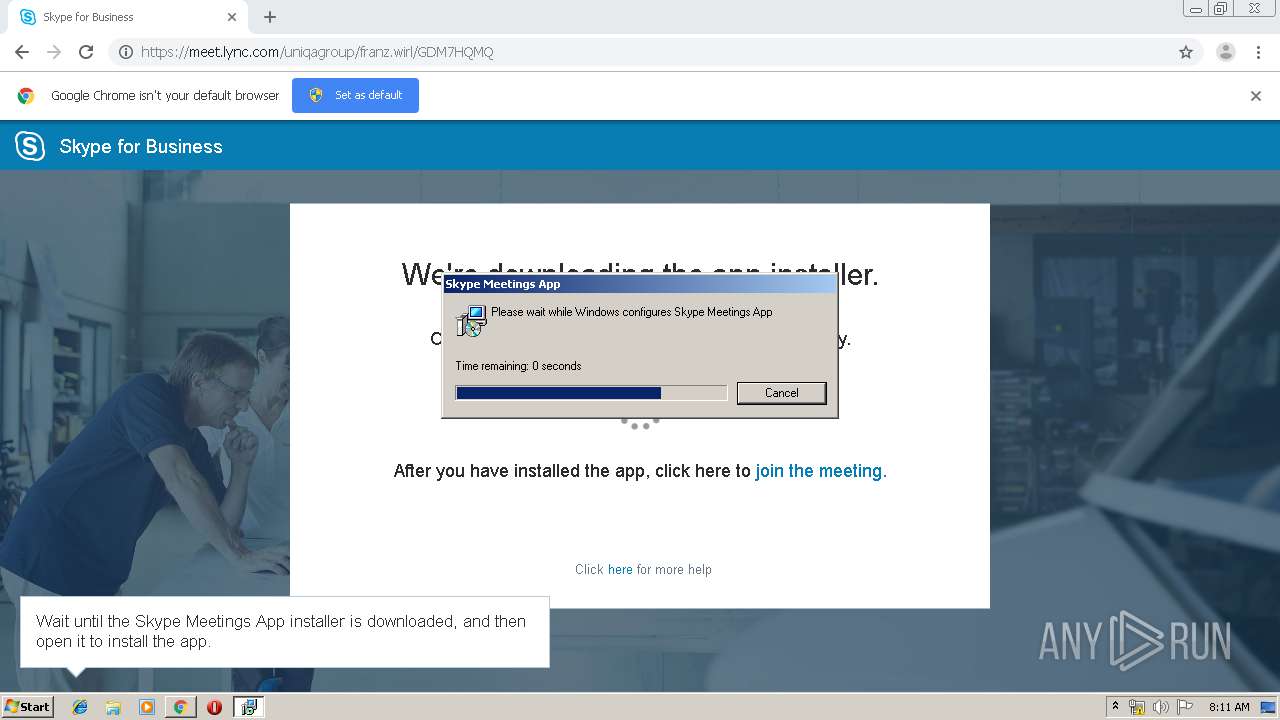
Task: Click the Time remaining: 0 seconds text
Action: click(x=518, y=366)
